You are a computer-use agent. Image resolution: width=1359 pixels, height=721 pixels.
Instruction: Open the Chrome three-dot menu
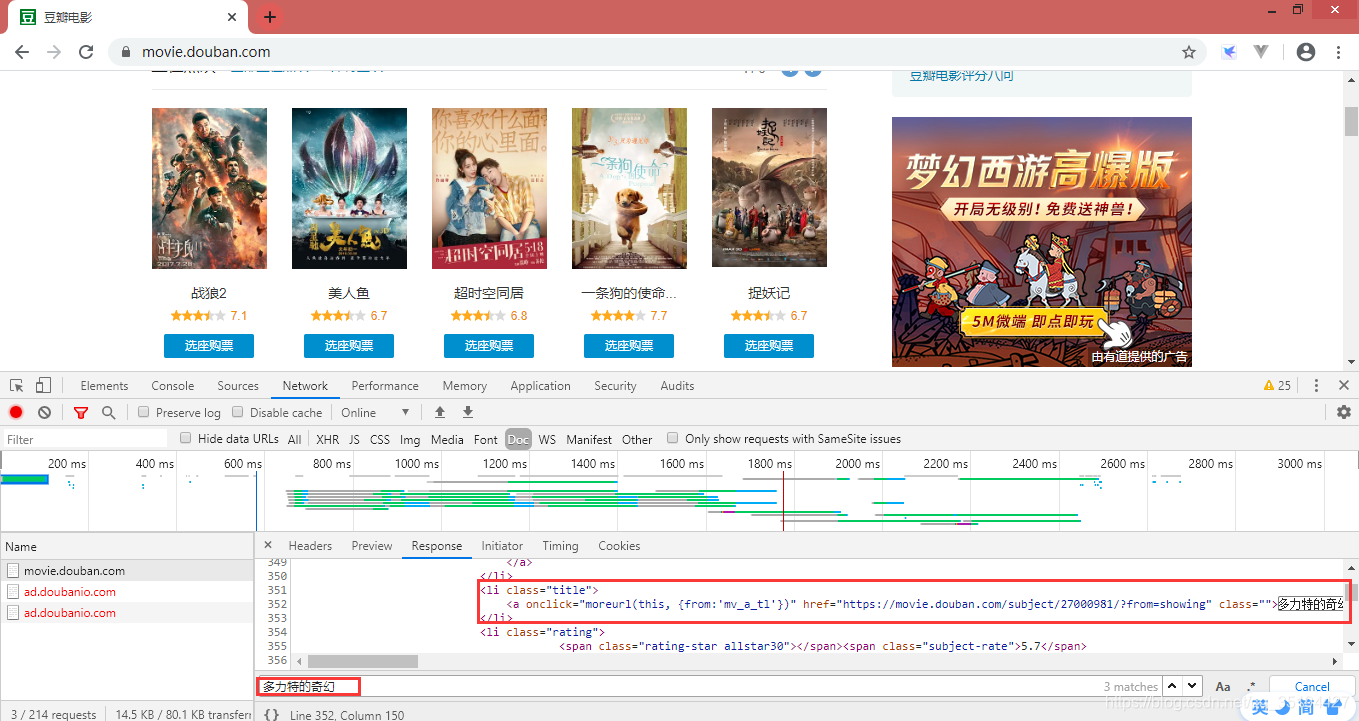pos(1339,52)
